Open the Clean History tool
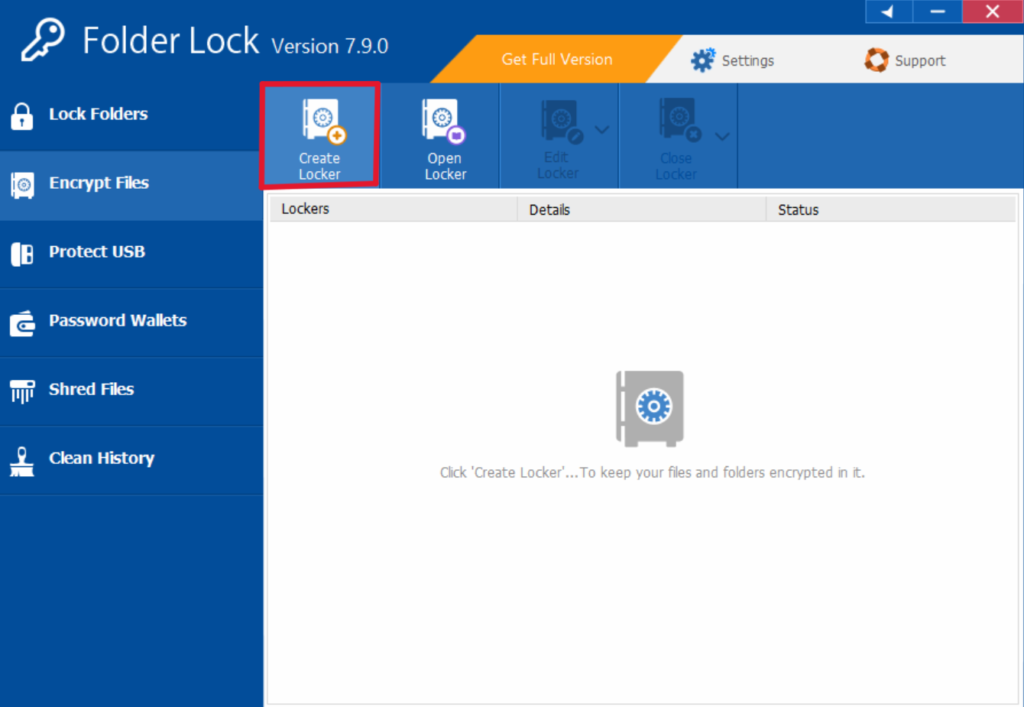The image size is (1024, 707). pyautogui.click(x=101, y=457)
